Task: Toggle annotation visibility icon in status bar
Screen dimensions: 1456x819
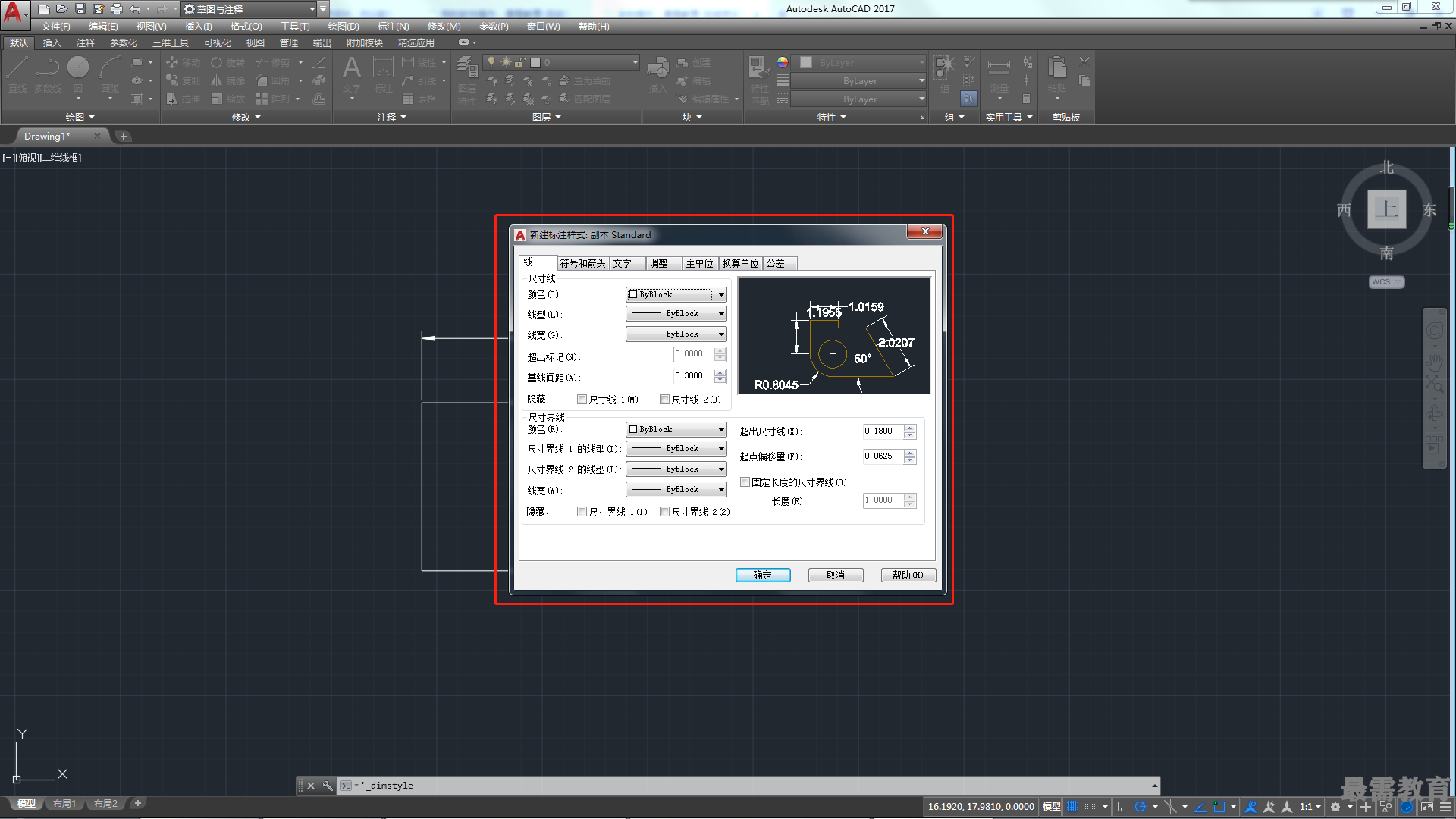Action: click(x=1251, y=807)
